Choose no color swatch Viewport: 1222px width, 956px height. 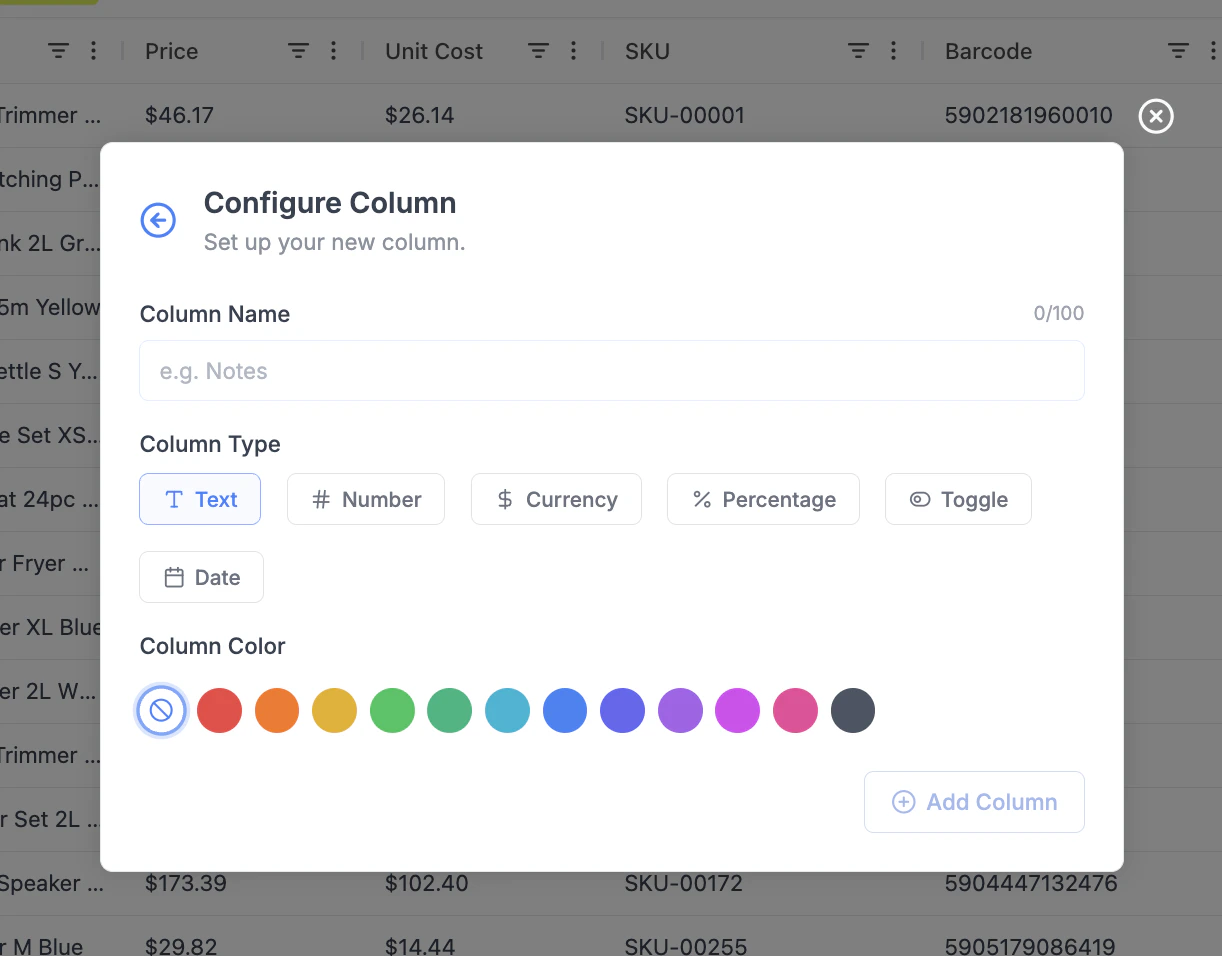click(161, 711)
